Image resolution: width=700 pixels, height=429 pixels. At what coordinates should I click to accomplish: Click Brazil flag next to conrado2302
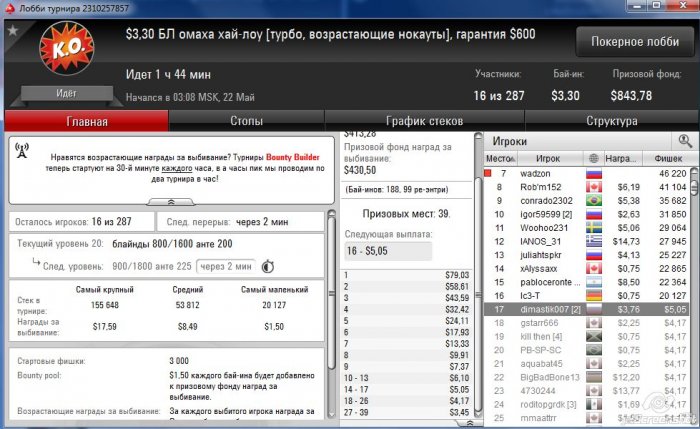[x=594, y=201]
